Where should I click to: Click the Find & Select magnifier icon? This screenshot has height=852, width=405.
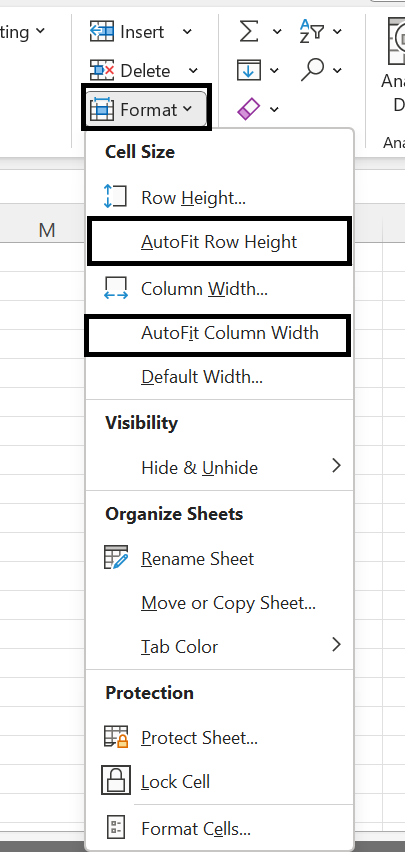312,70
